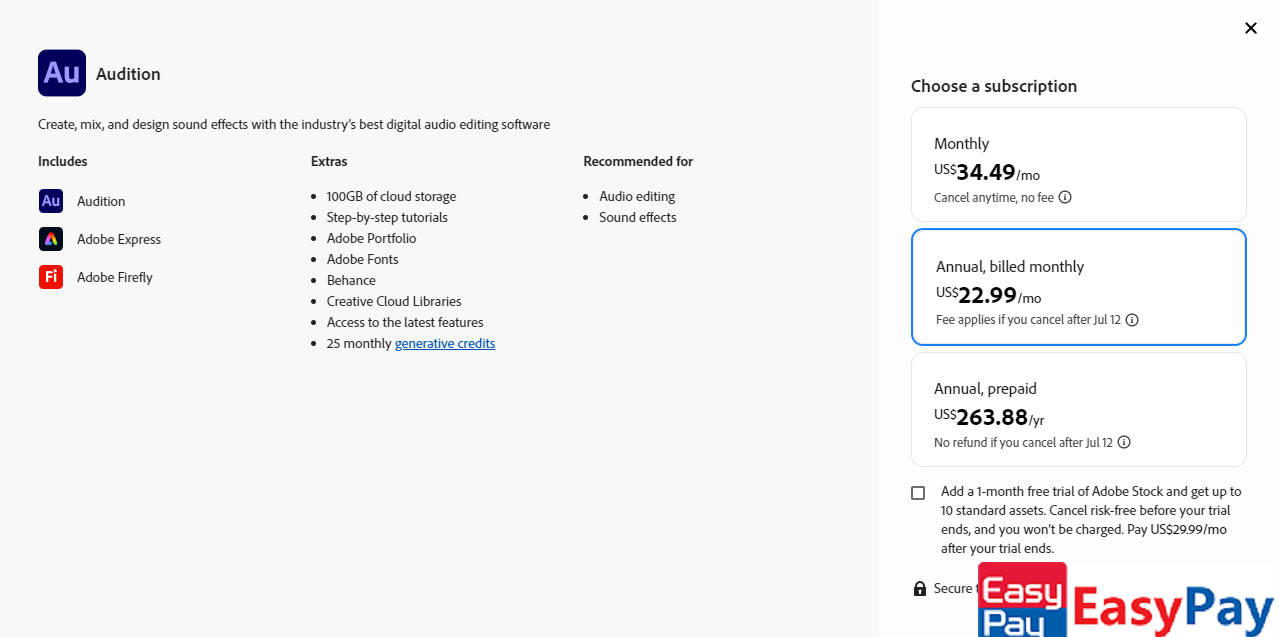Open the generative credits link

pos(445,343)
